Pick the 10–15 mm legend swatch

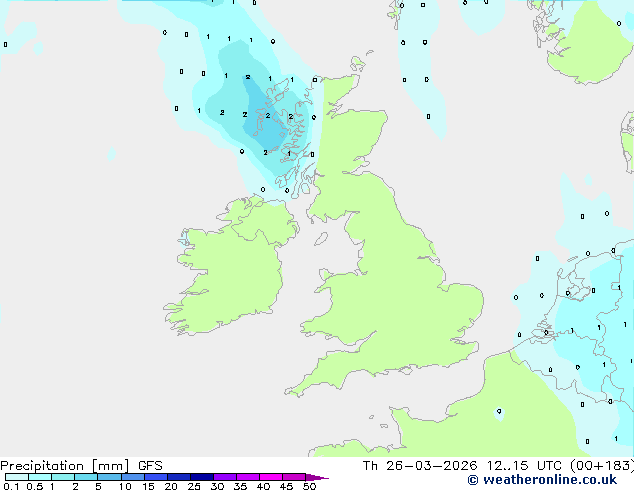tap(133, 477)
